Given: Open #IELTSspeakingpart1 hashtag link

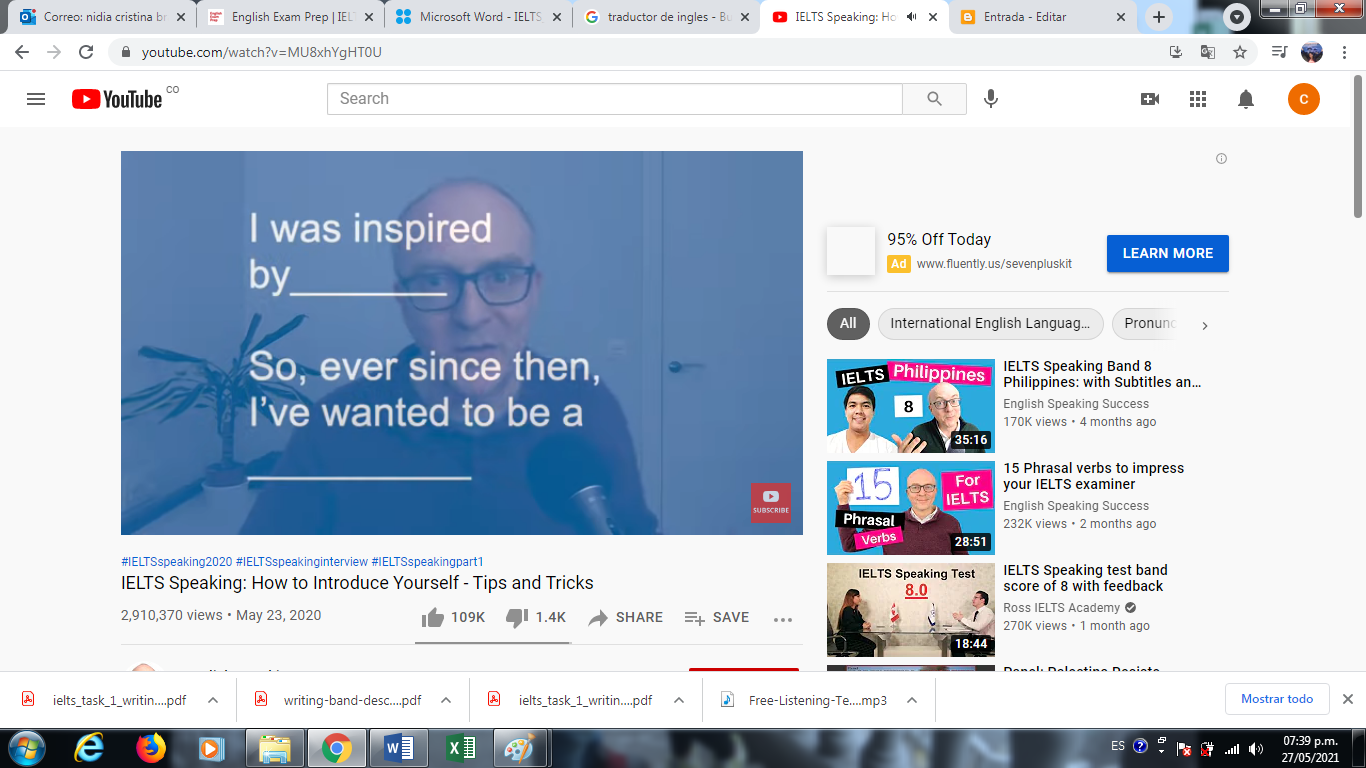Looking at the screenshot, I should [427, 562].
